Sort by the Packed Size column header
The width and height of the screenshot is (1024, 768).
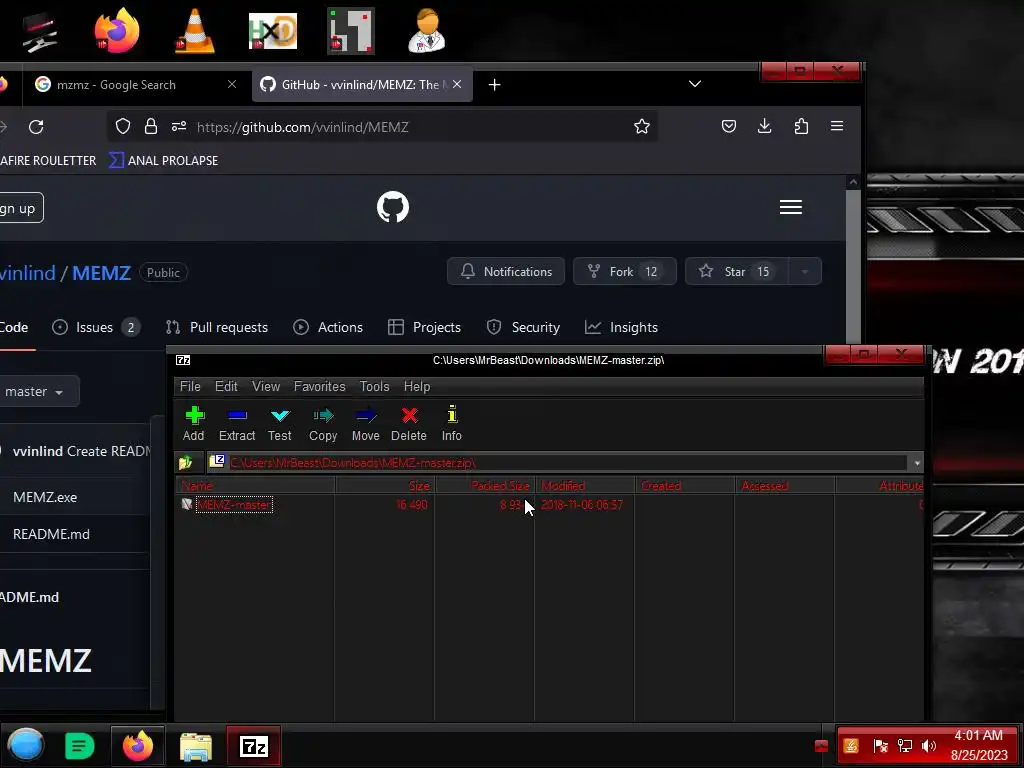pos(485,486)
